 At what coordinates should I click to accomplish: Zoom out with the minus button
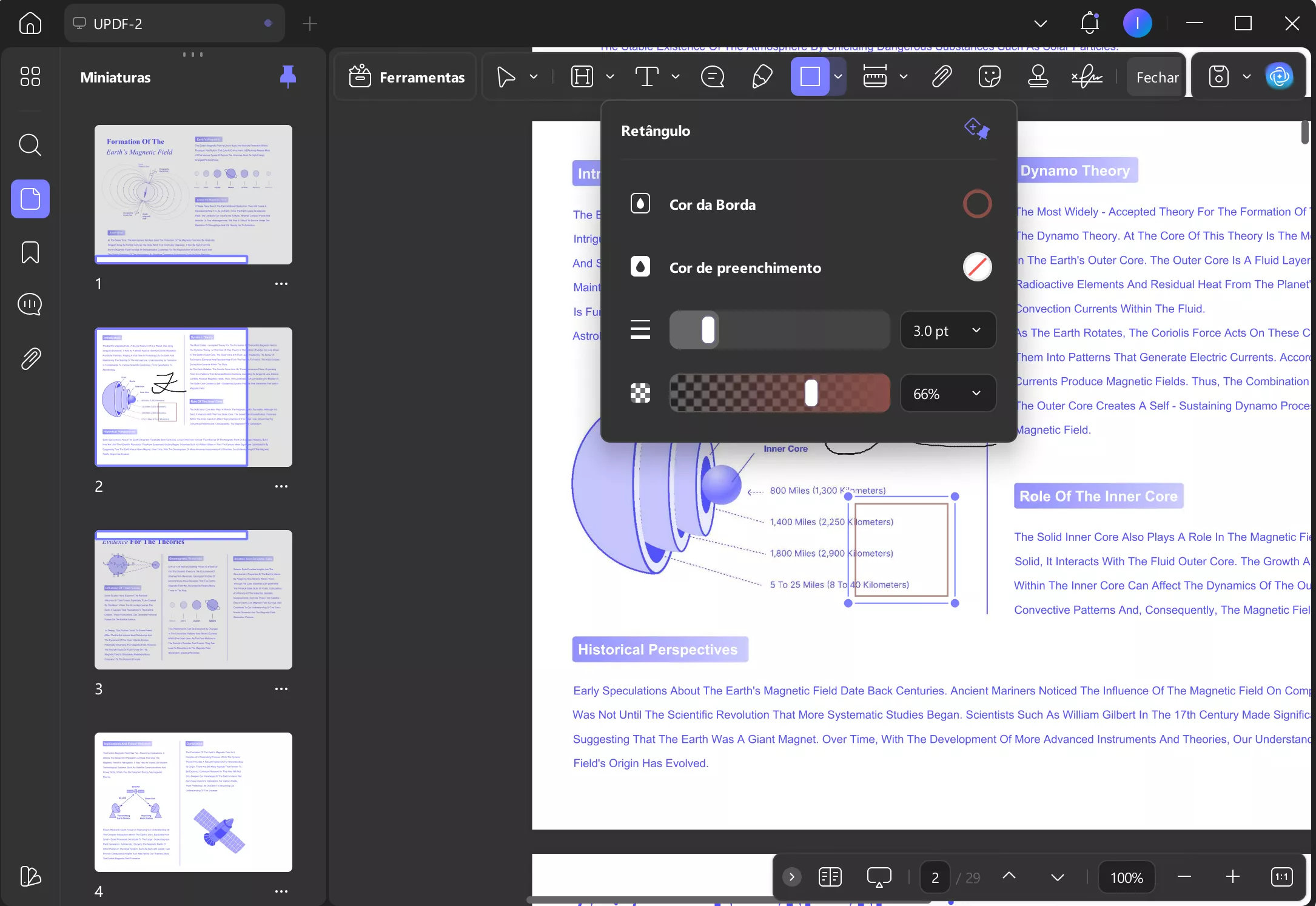(x=1184, y=877)
